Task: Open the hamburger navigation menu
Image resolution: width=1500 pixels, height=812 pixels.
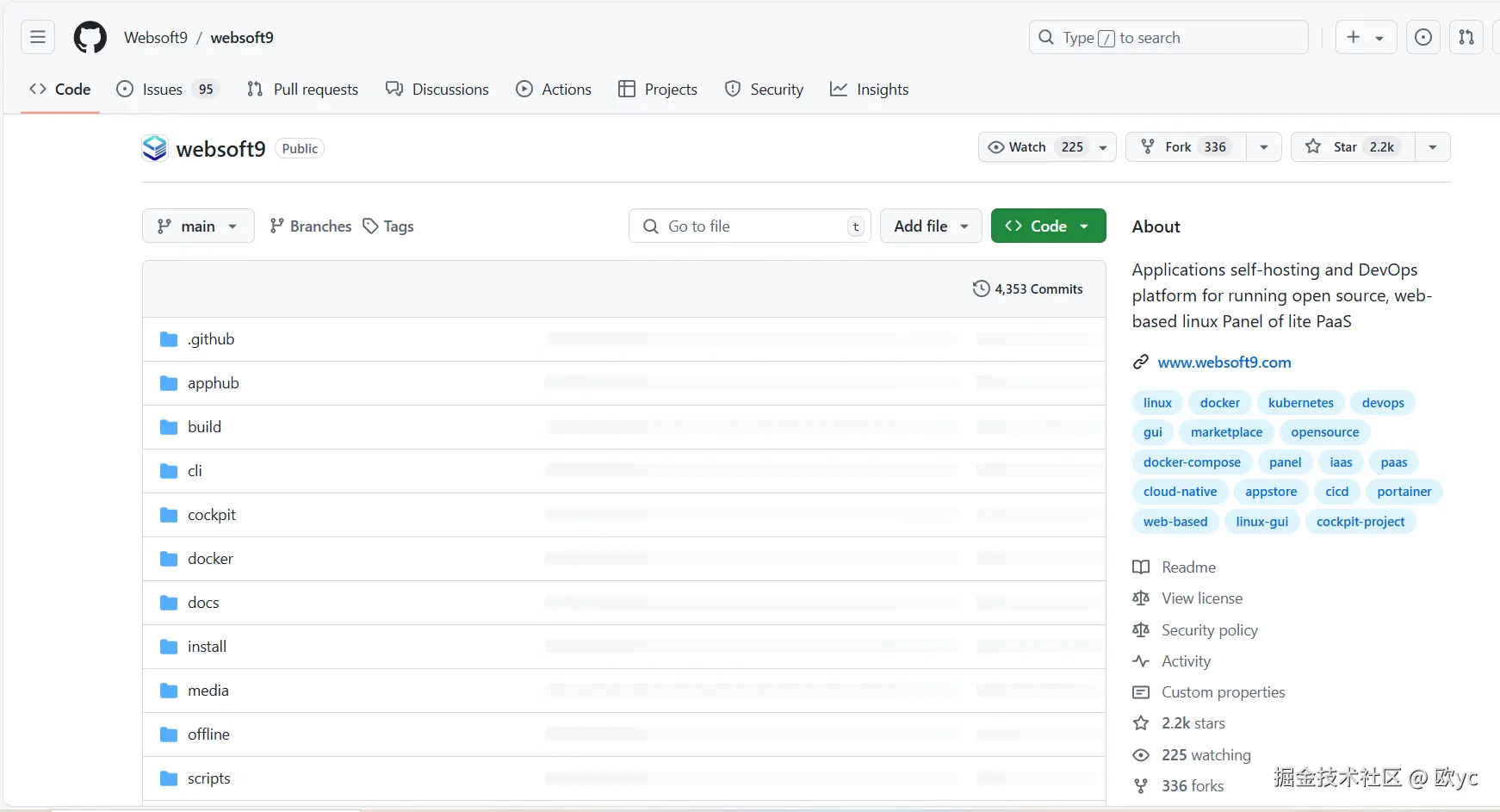Action: point(38,37)
